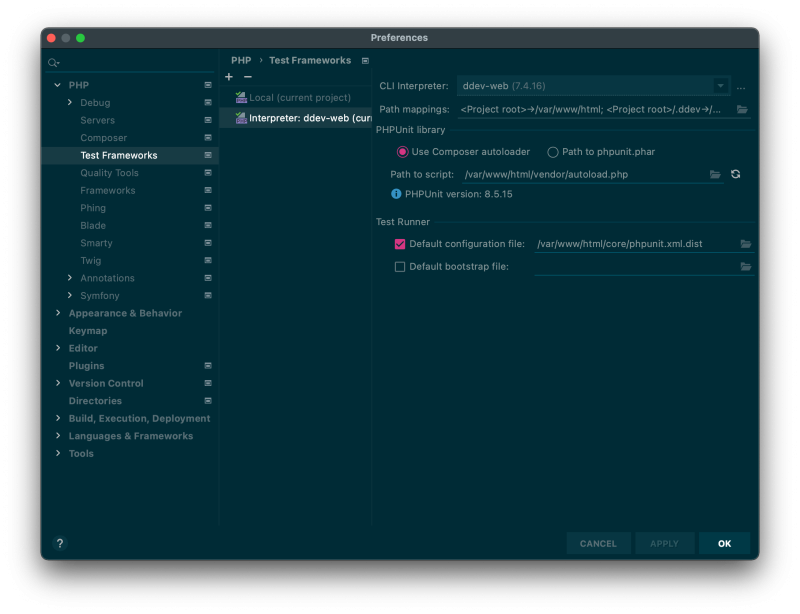Open the Servers settings page
Image resolution: width=800 pixels, height=614 pixels.
click(x=97, y=120)
